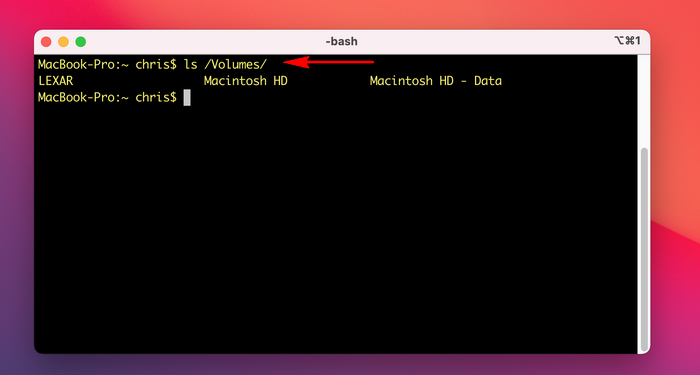Close the -bash Terminal window
The image size is (700, 375).
click(x=46, y=42)
